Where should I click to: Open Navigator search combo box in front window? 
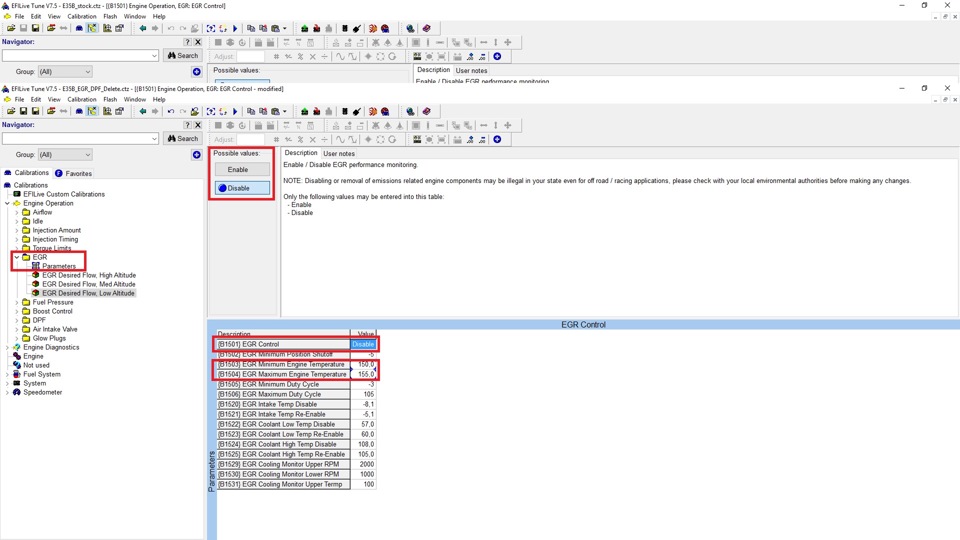(80, 139)
